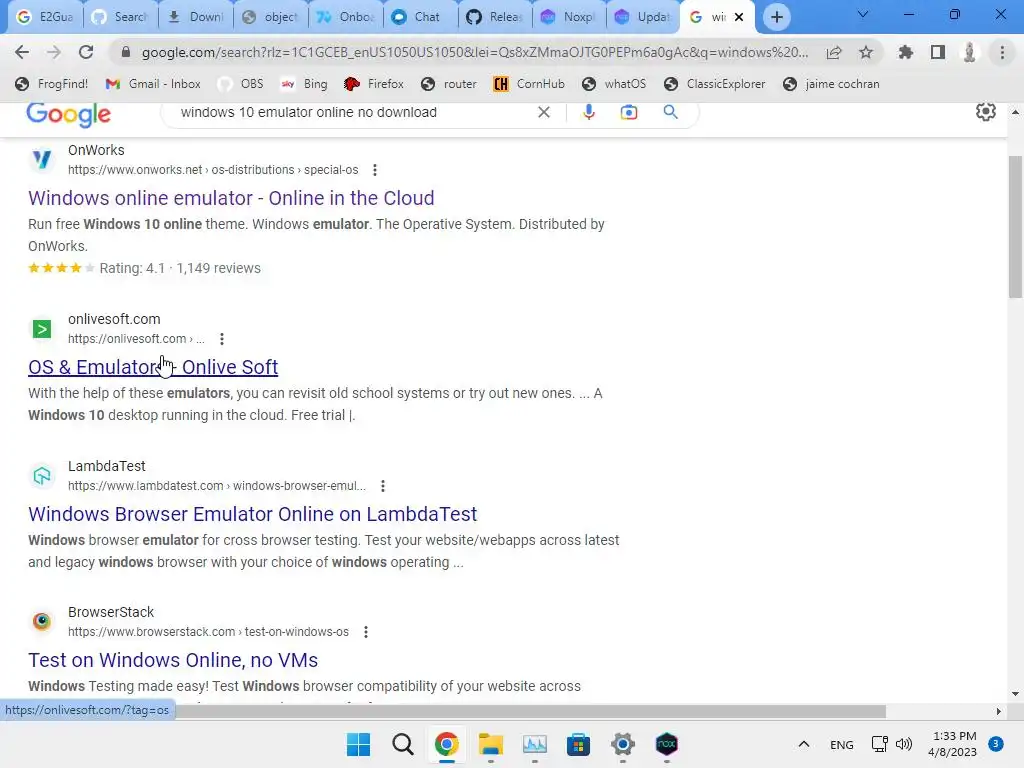View site information via the padlock icon
Viewport: 1024px width, 768px height.
click(x=126, y=52)
